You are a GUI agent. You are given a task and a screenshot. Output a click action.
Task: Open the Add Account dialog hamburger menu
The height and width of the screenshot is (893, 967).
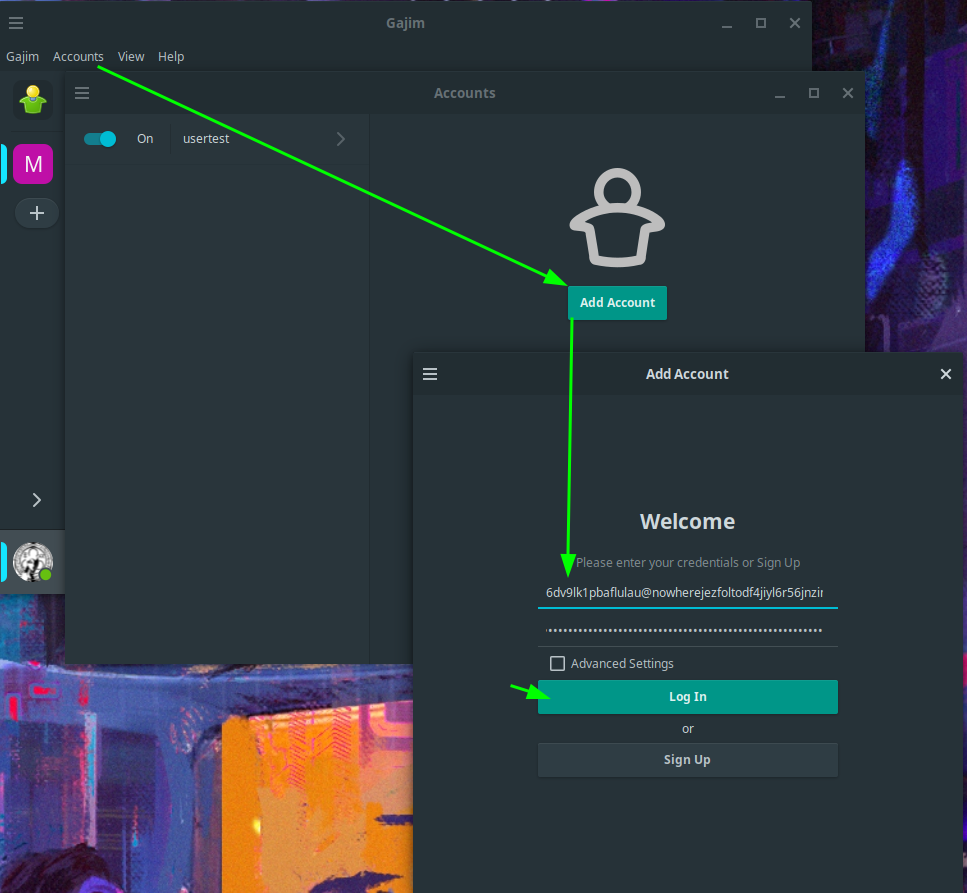(430, 374)
